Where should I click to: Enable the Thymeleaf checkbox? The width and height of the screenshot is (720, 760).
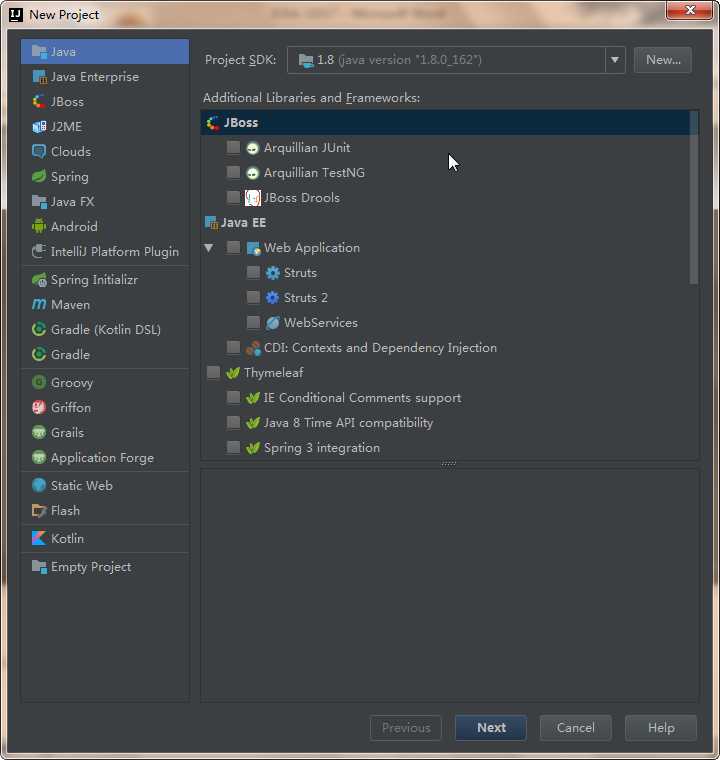click(x=213, y=373)
